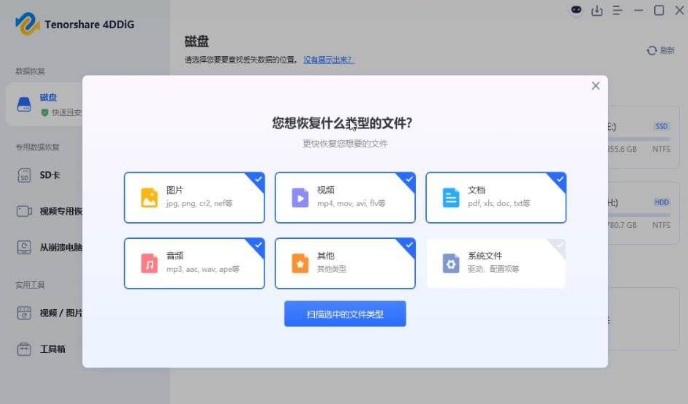Click the mp4, mov, avi, flv等 text
The image size is (688, 404).
pos(351,203)
